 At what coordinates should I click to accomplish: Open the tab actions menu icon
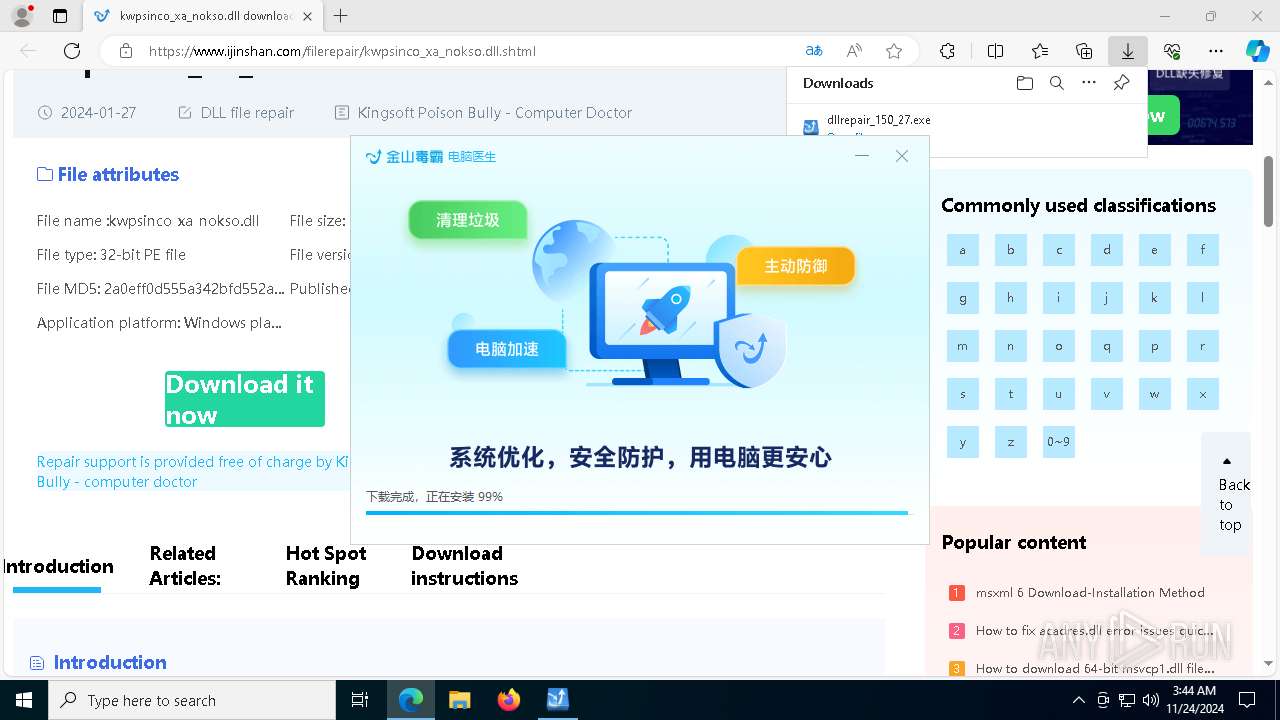(60, 16)
